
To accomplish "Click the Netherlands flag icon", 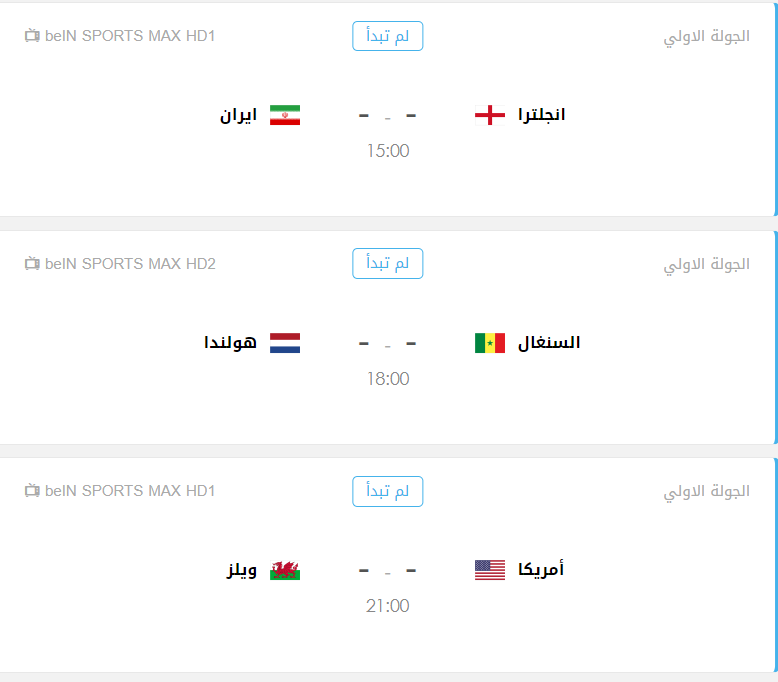I will [285, 343].
